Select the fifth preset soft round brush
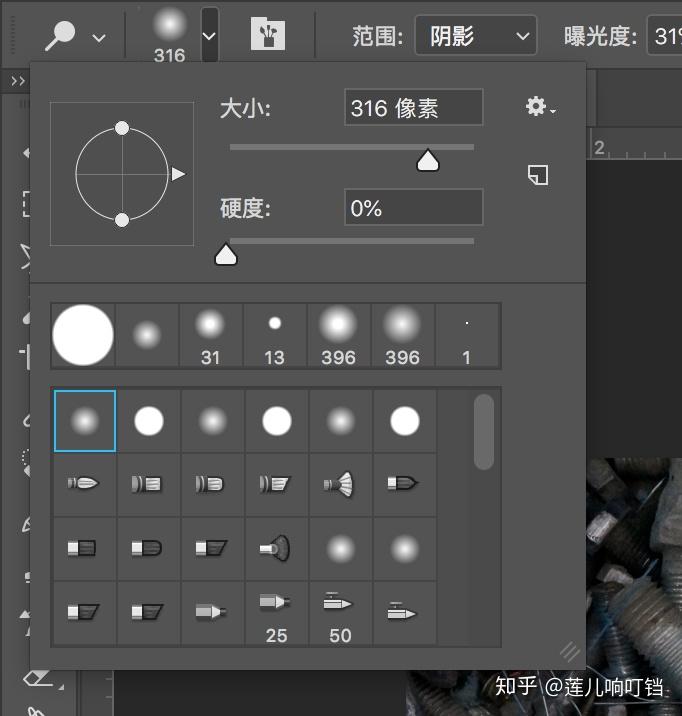Image resolution: width=682 pixels, height=716 pixels. point(341,421)
